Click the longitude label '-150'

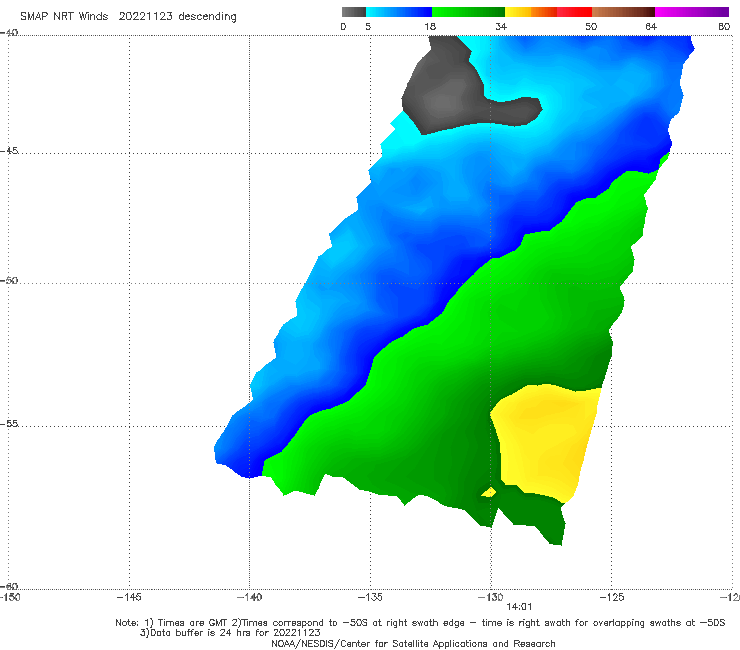point(10,597)
